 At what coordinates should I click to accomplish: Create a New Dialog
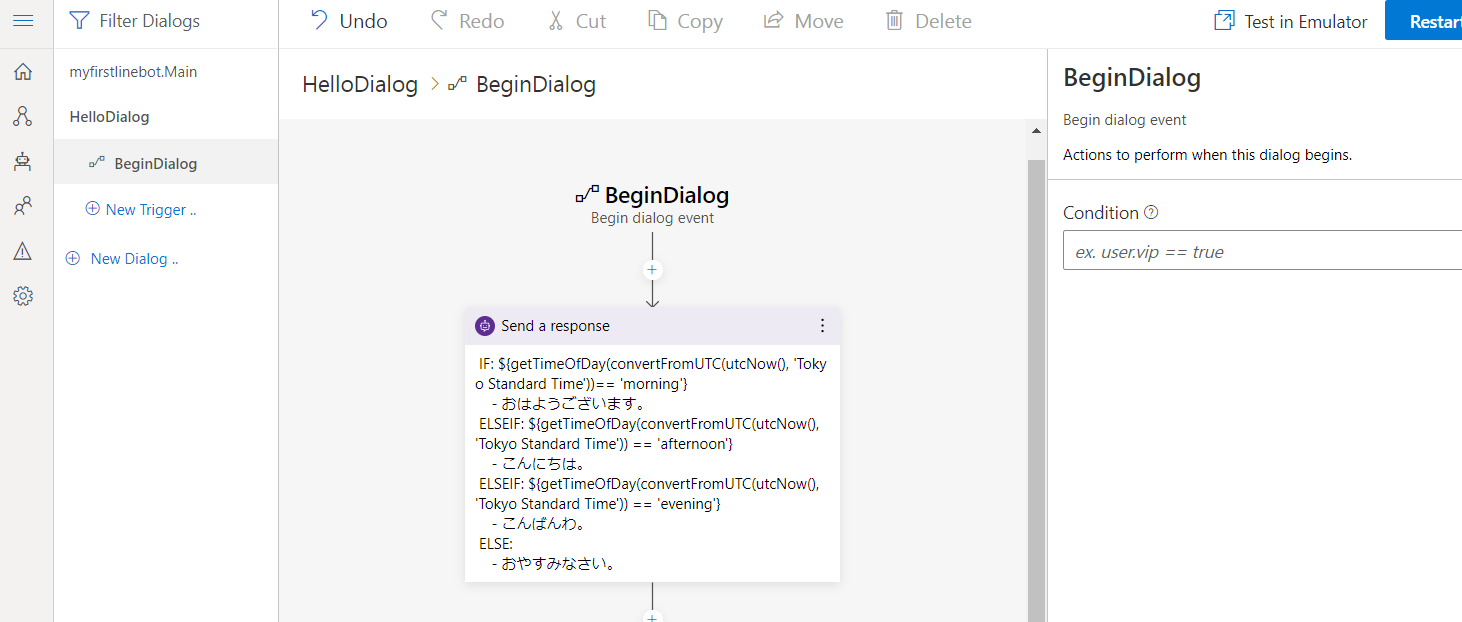point(122,258)
